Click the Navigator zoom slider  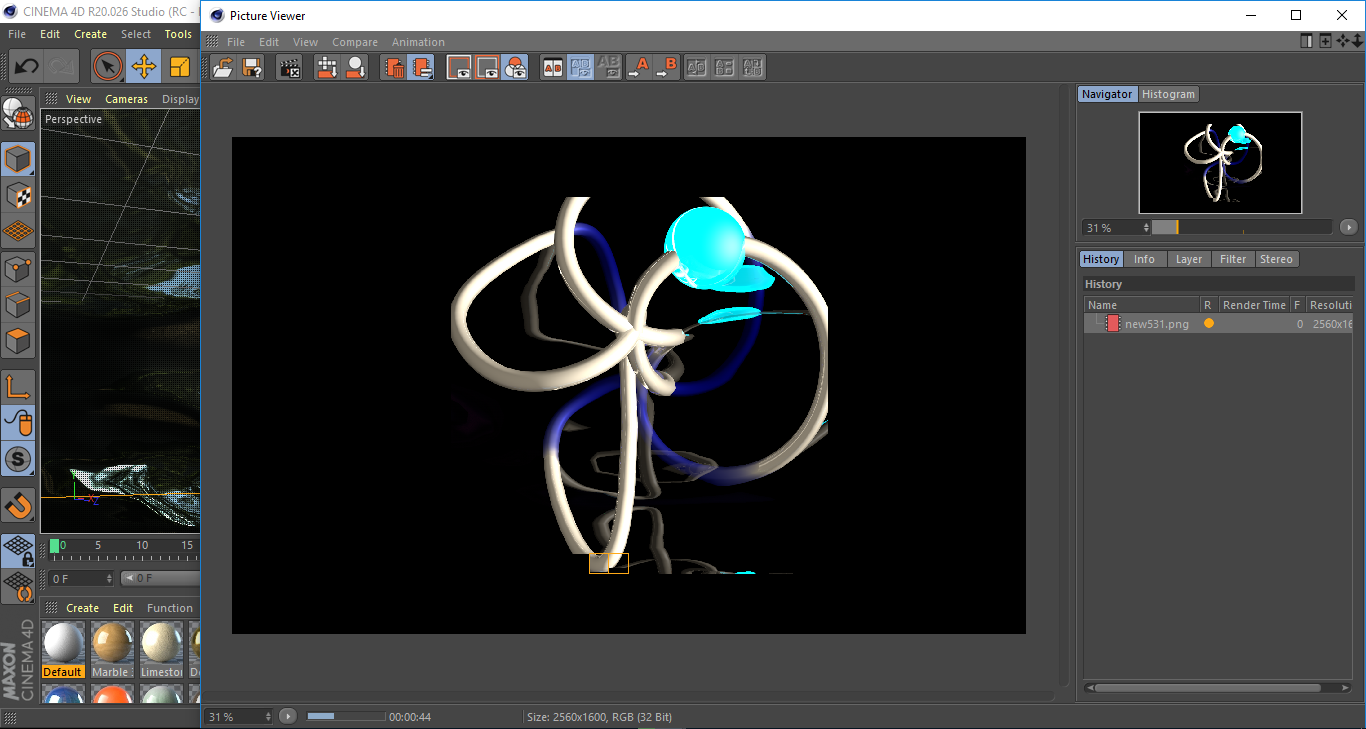1241,227
